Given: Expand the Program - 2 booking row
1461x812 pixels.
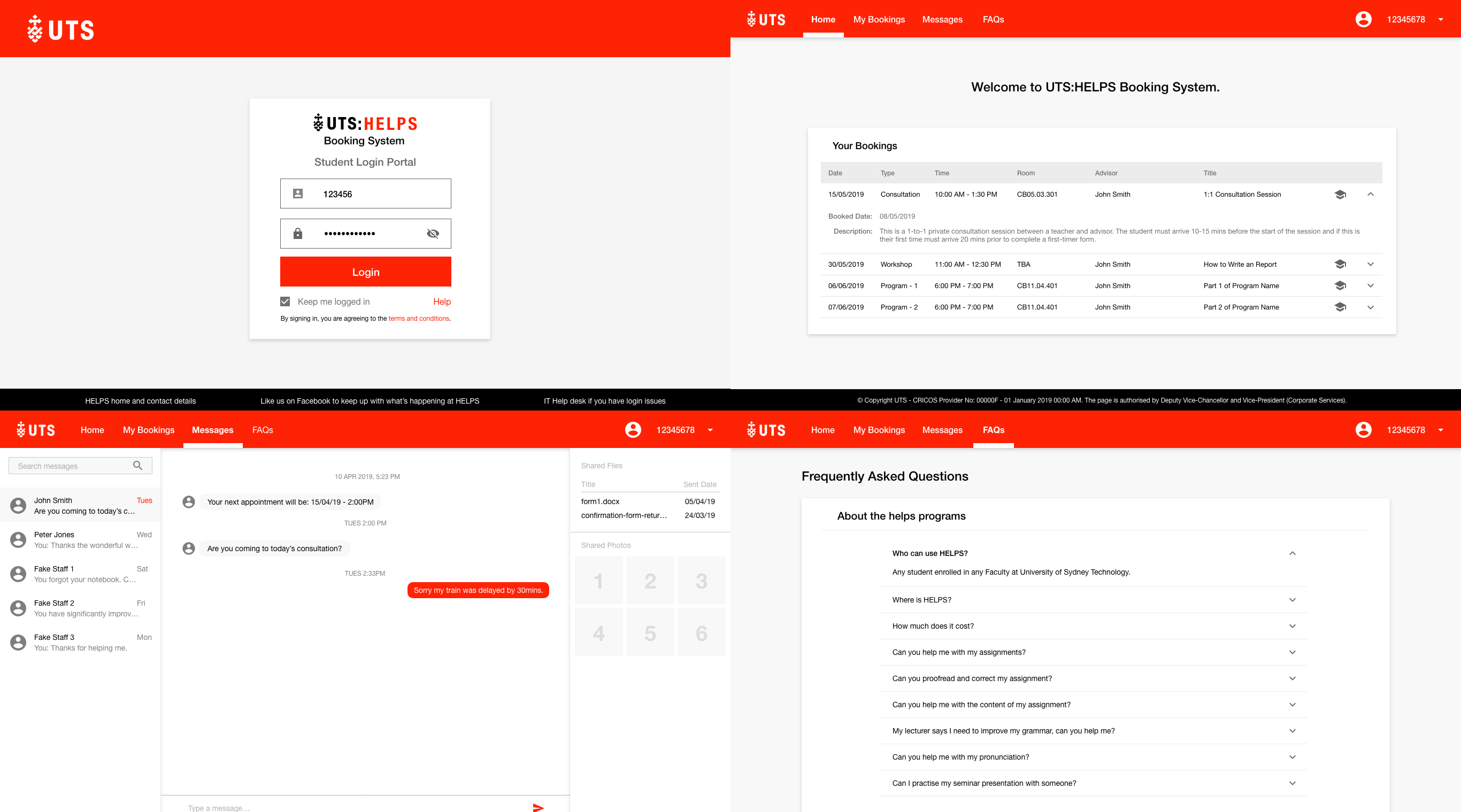Looking at the screenshot, I should [x=1370, y=307].
